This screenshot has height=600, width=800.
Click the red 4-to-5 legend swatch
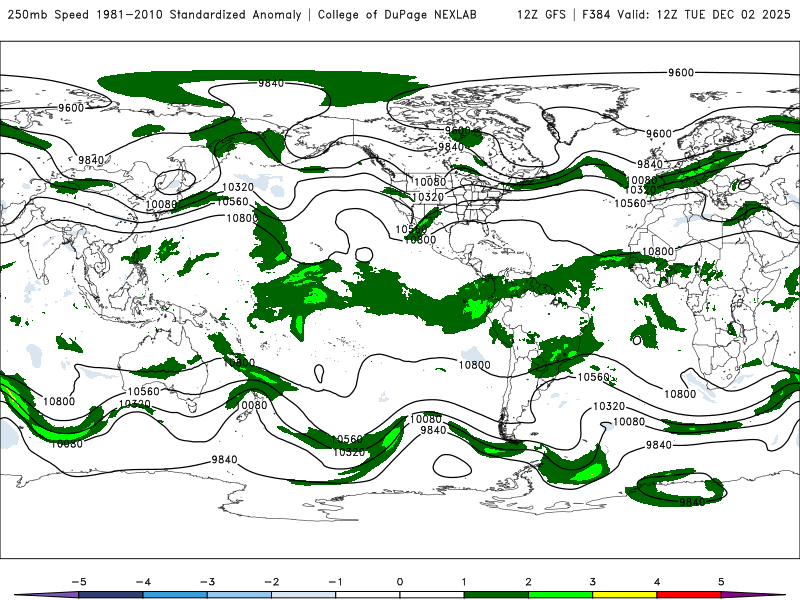coord(689,595)
